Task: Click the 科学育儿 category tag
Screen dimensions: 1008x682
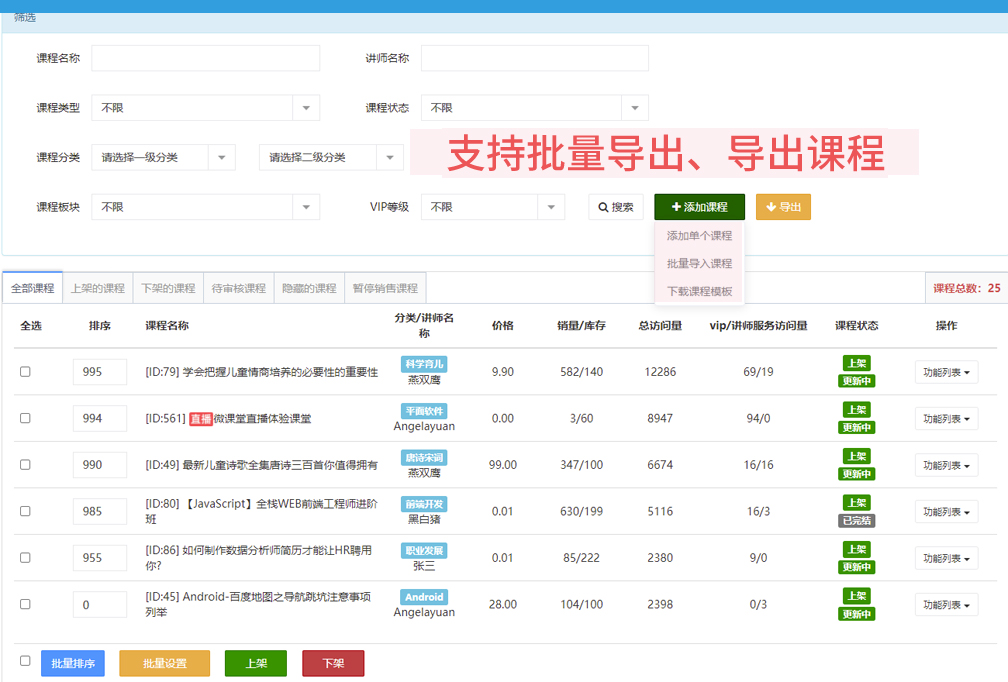Action: (x=424, y=364)
